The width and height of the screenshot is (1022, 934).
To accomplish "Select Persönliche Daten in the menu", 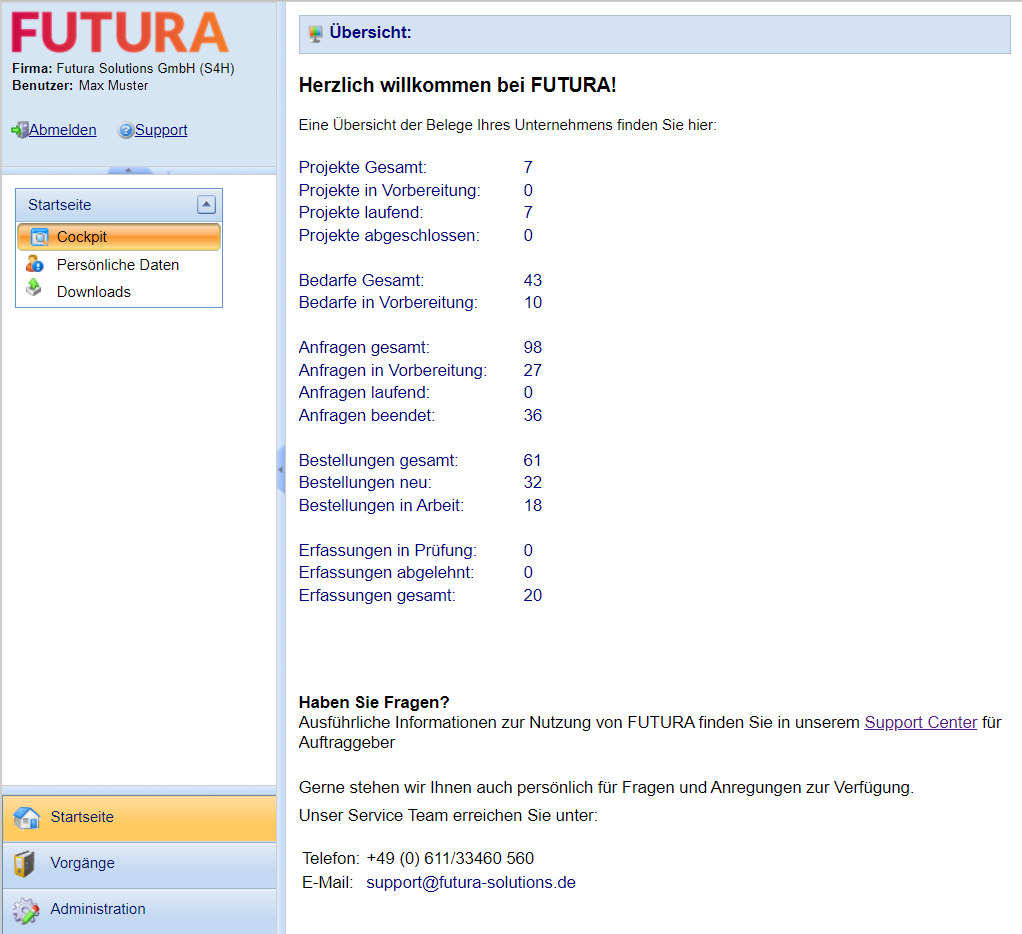I will (118, 265).
